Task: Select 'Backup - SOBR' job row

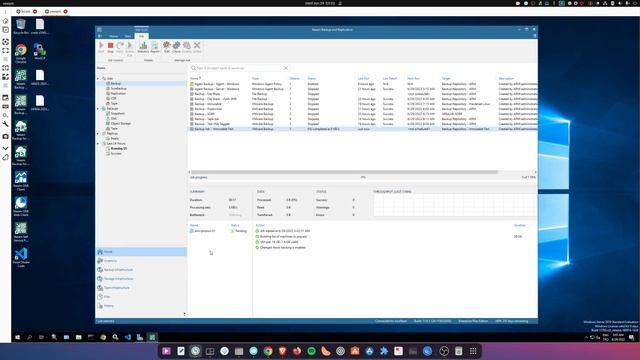Action: tap(363, 114)
